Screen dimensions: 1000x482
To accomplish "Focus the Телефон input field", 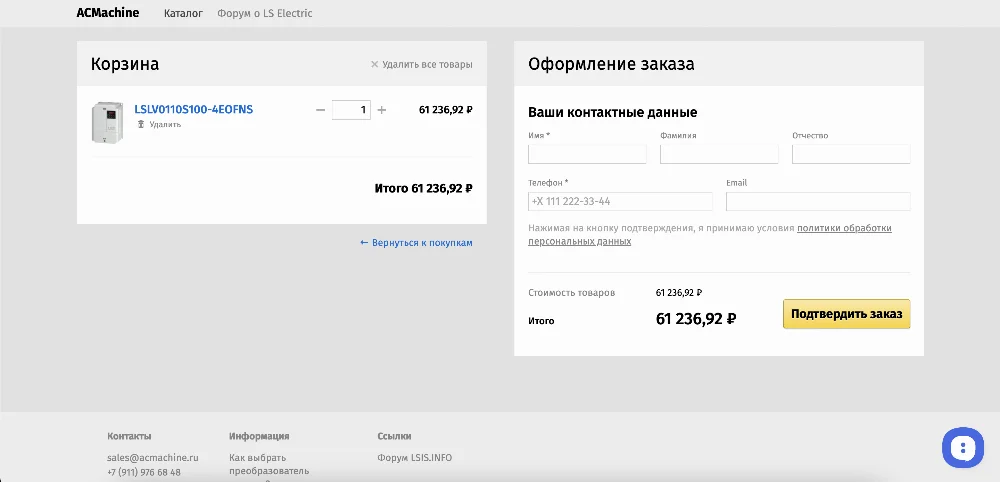I will click(620, 201).
